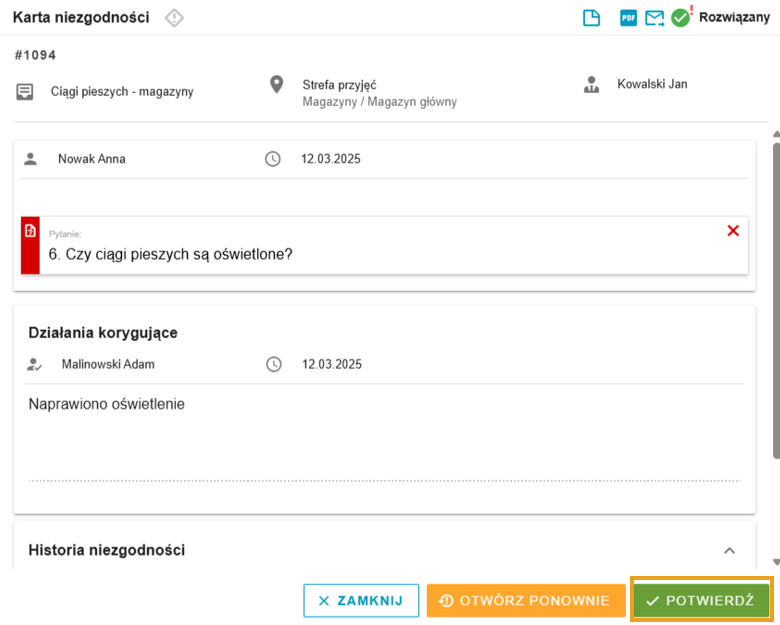Click the ZAMKNIJ button
Viewport: 780px width, 625px height.
[x=361, y=601]
